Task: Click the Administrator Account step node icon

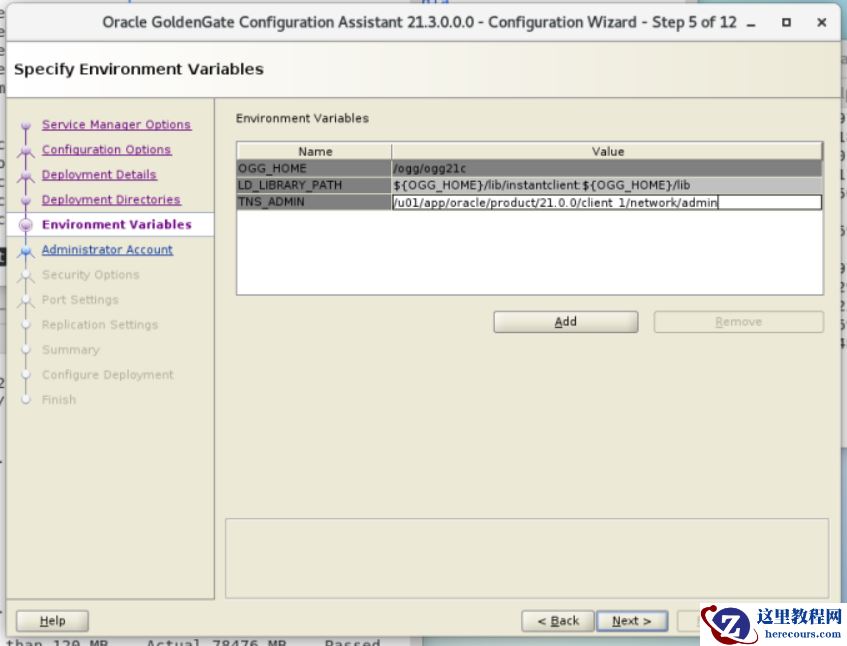Action: coord(26,251)
